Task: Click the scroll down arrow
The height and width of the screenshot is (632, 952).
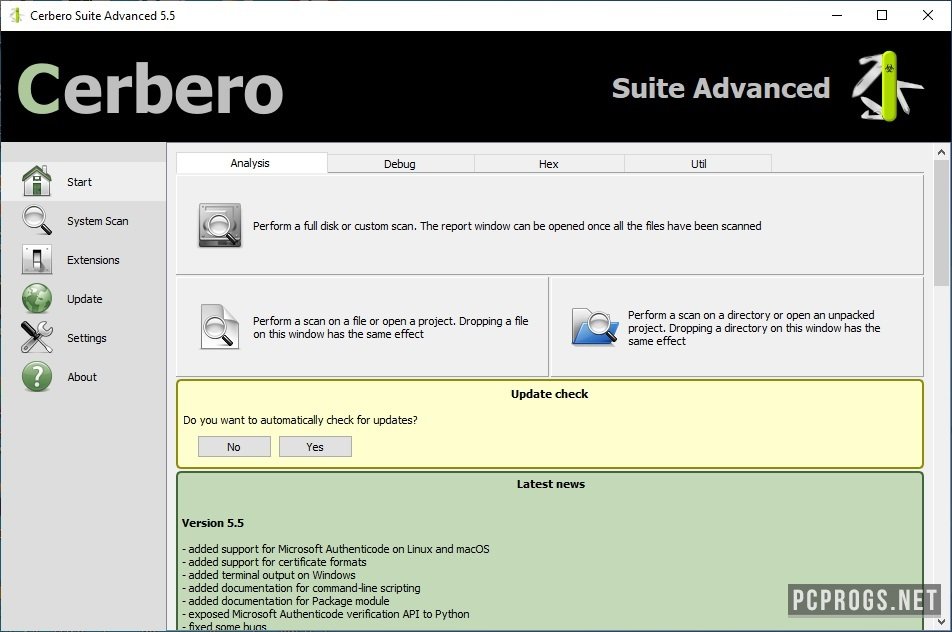Action: [x=941, y=622]
